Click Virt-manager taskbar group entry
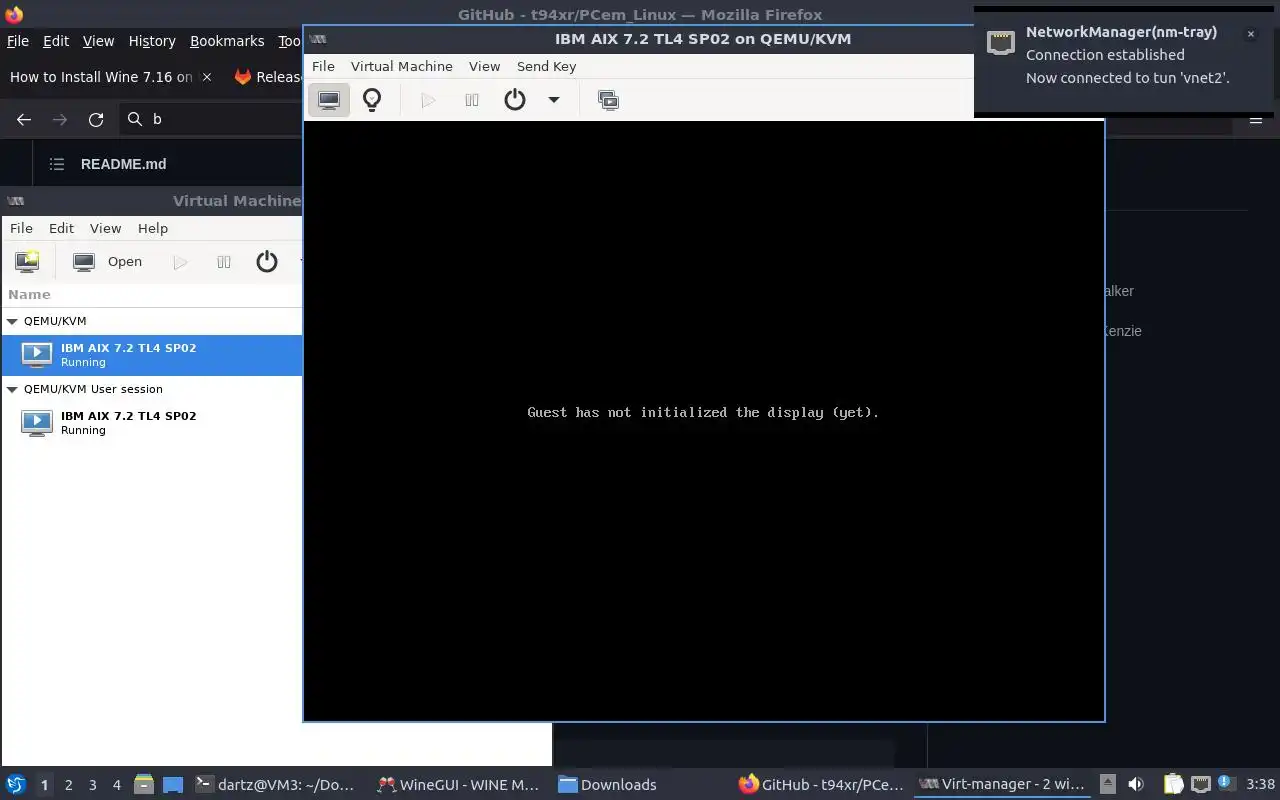Screen dimensions: 1280x800 coord(1002,785)
